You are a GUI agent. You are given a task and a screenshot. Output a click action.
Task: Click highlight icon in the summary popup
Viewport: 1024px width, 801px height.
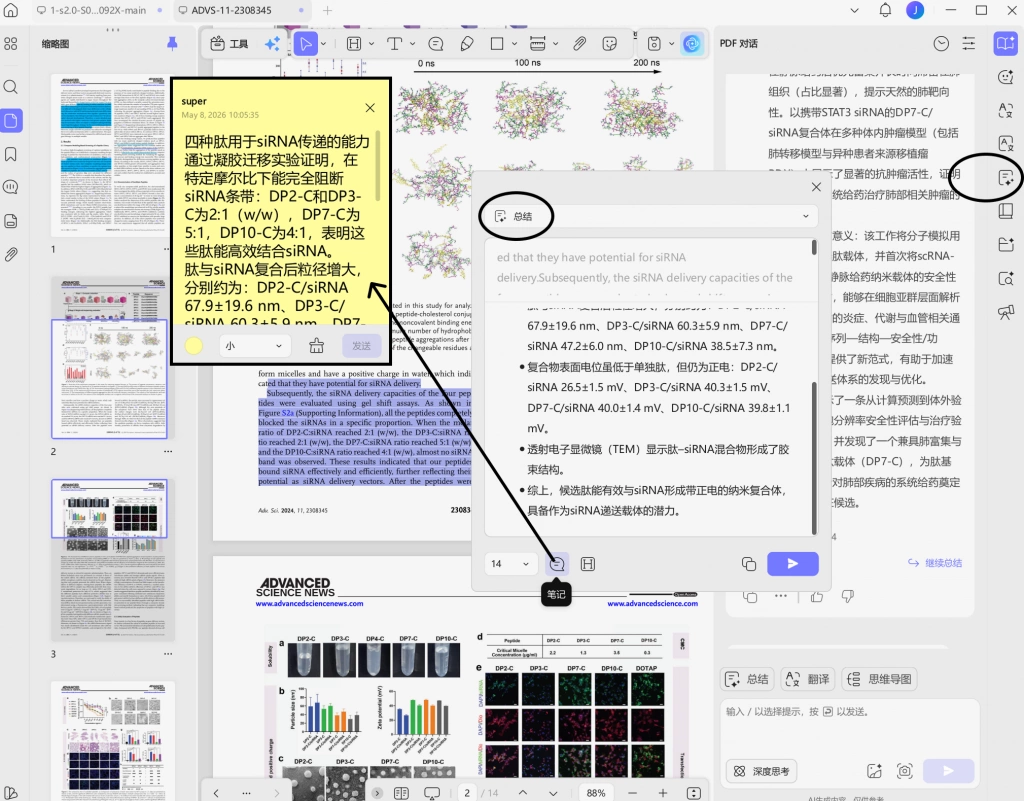[x=588, y=564]
